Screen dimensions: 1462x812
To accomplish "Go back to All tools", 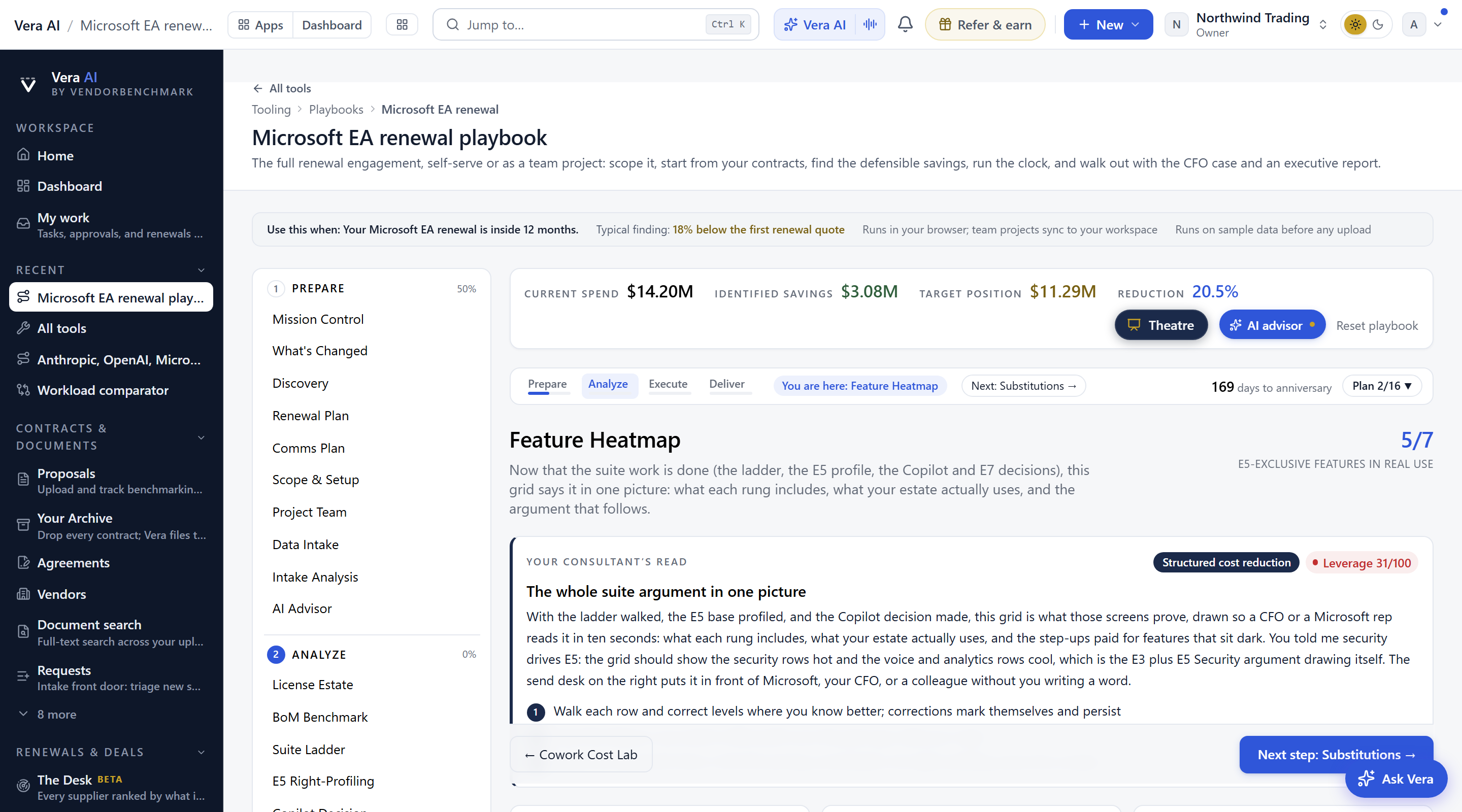I will (x=282, y=88).
